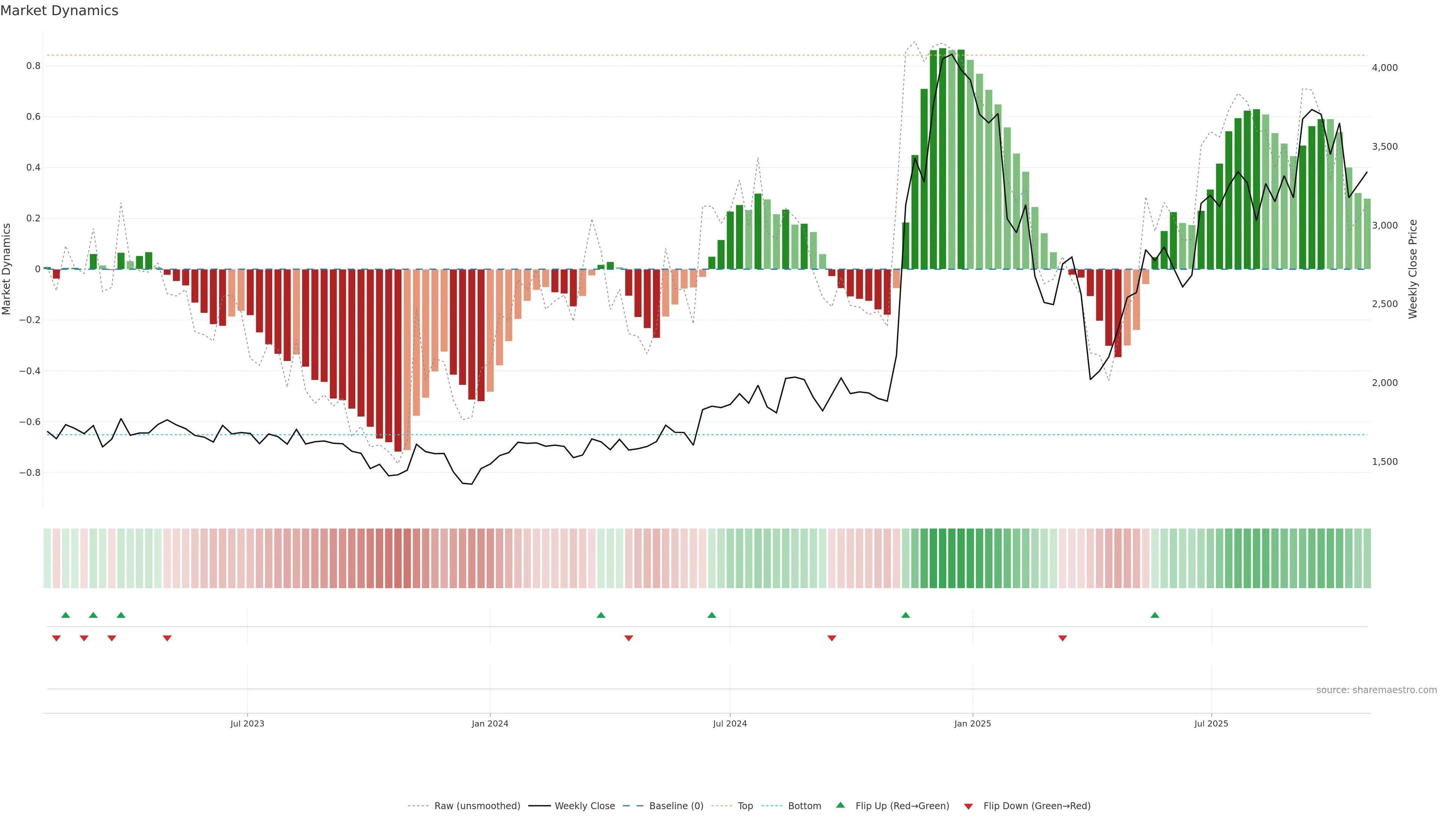The height and width of the screenshot is (819, 1456).
Task: Click the red flip-down triangle between Jul 2024 and Jan 2025
Action: pyautogui.click(x=832, y=638)
